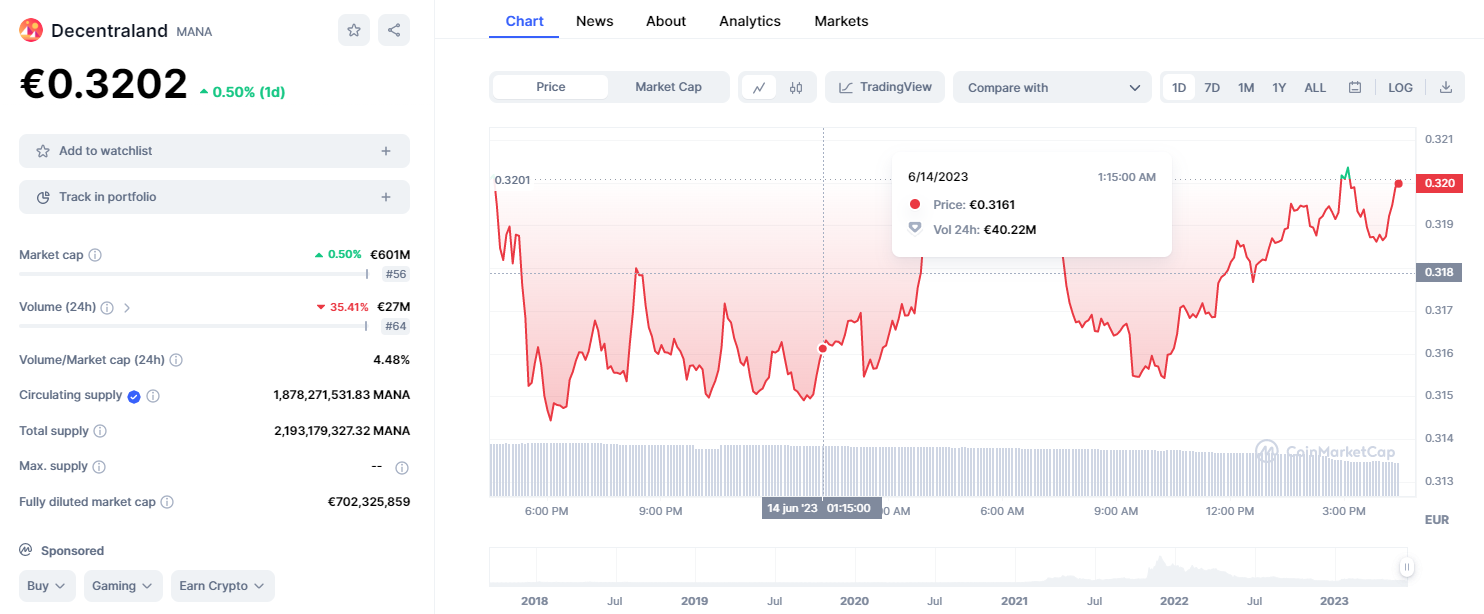The height and width of the screenshot is (614, 1484).
Task: Switch chart to Market Cap
Action: point(668,87)
